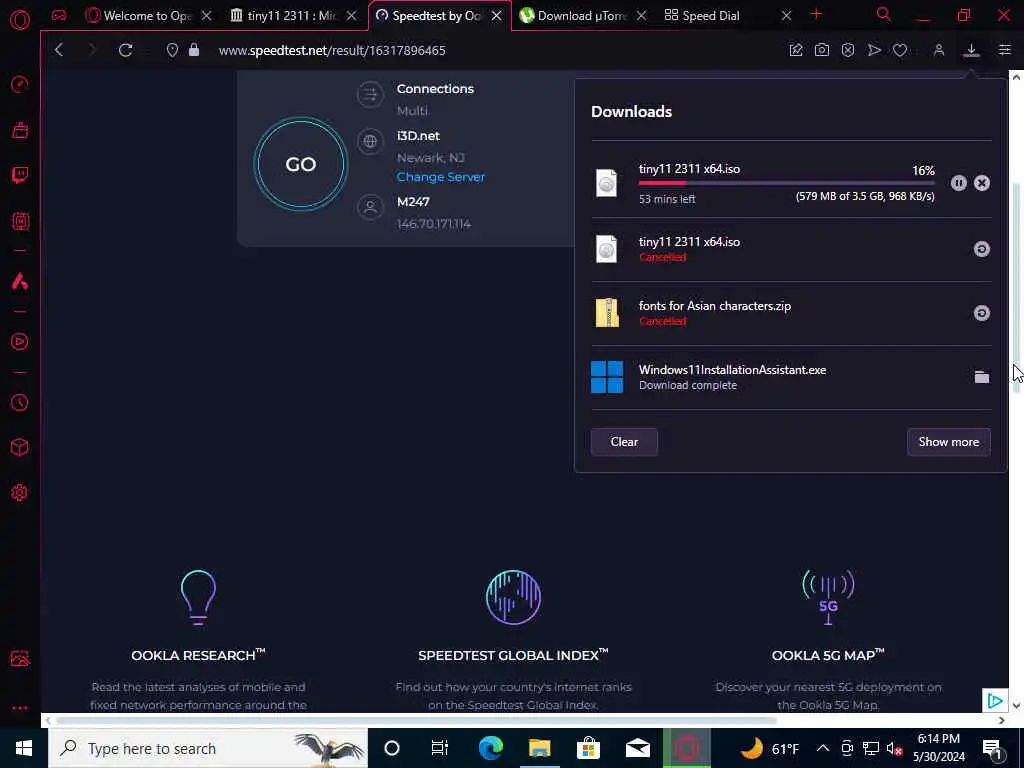Open History from the sidebar clock
The height and width of the screenshot is (768, 1024).
click(20, 402)
